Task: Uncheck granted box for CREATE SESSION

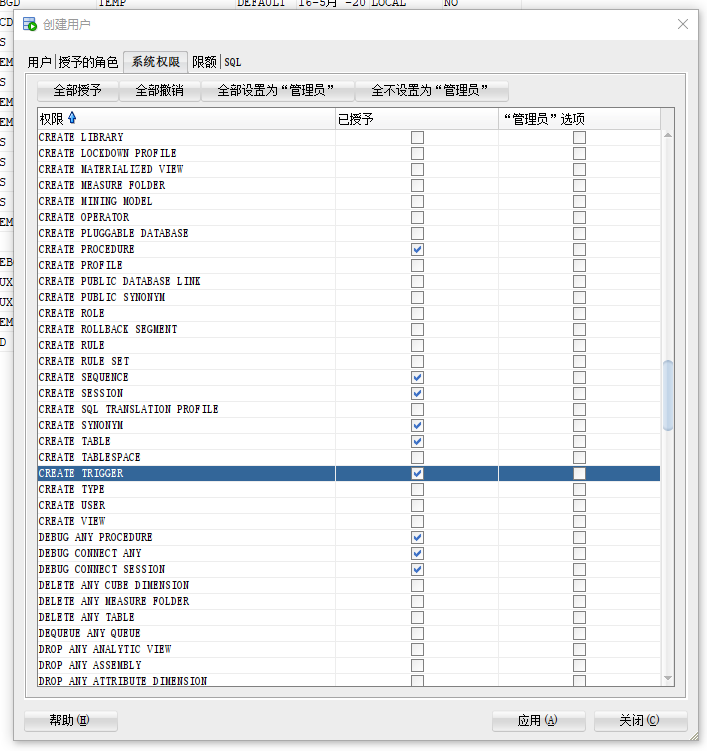Action: click(417, 393)
